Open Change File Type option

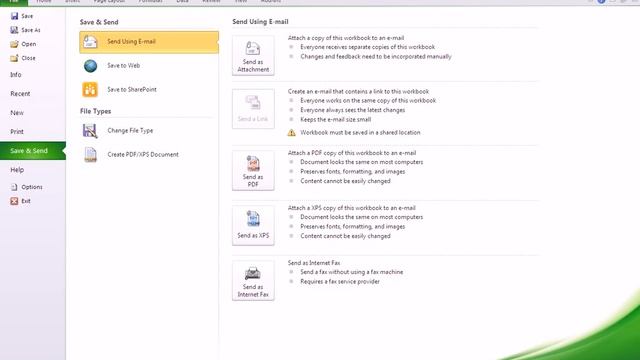click(149, 131)
